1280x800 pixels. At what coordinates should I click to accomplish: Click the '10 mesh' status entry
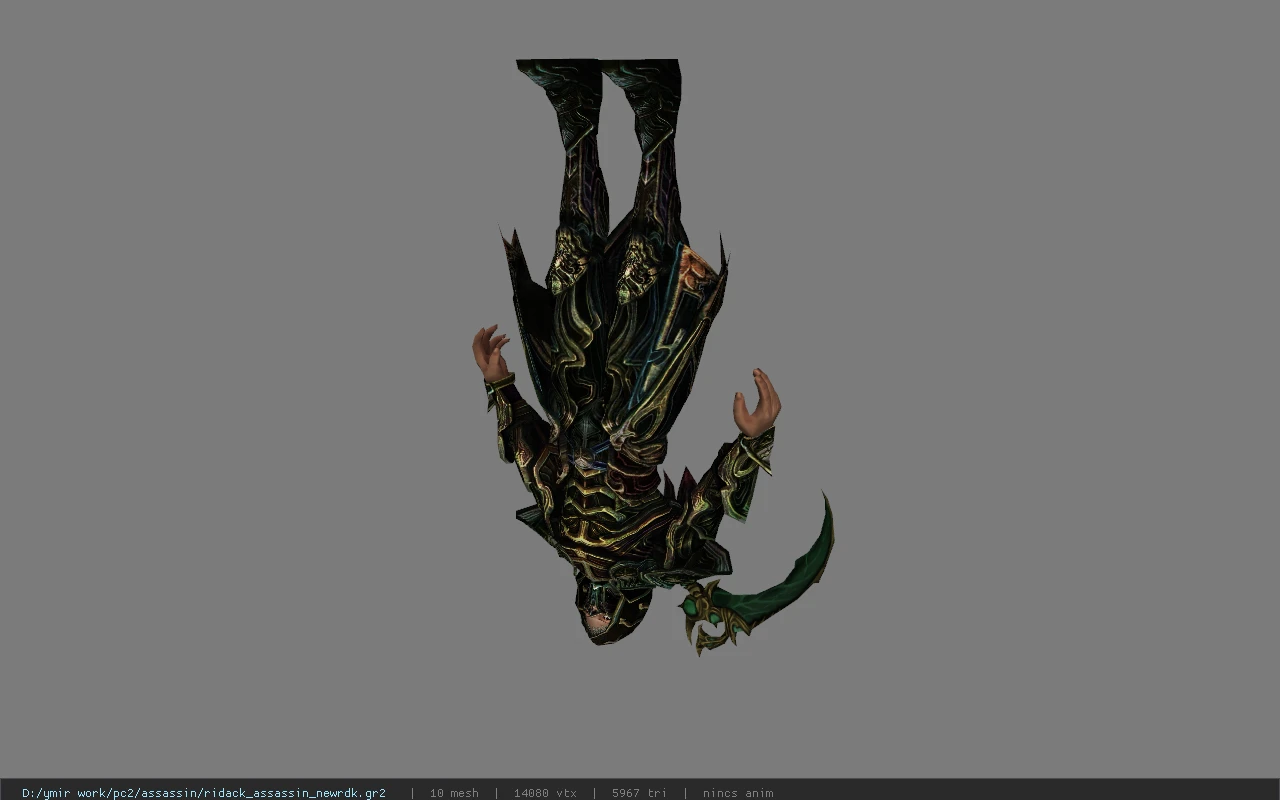pyautogui.click(x=454, y=793)
